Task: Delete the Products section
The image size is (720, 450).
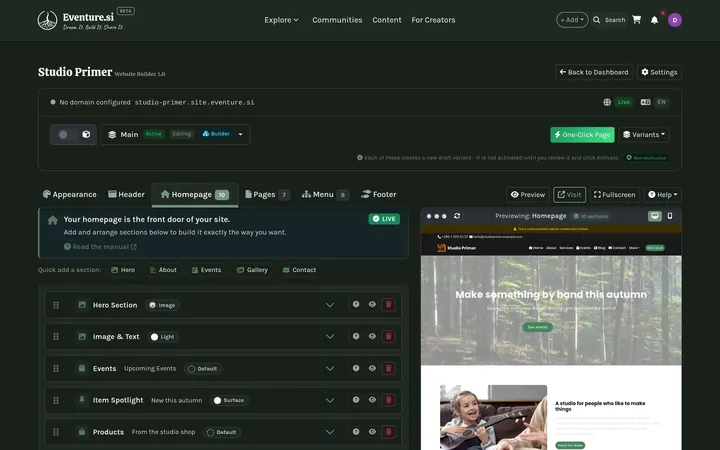Action: pos(388,432)
